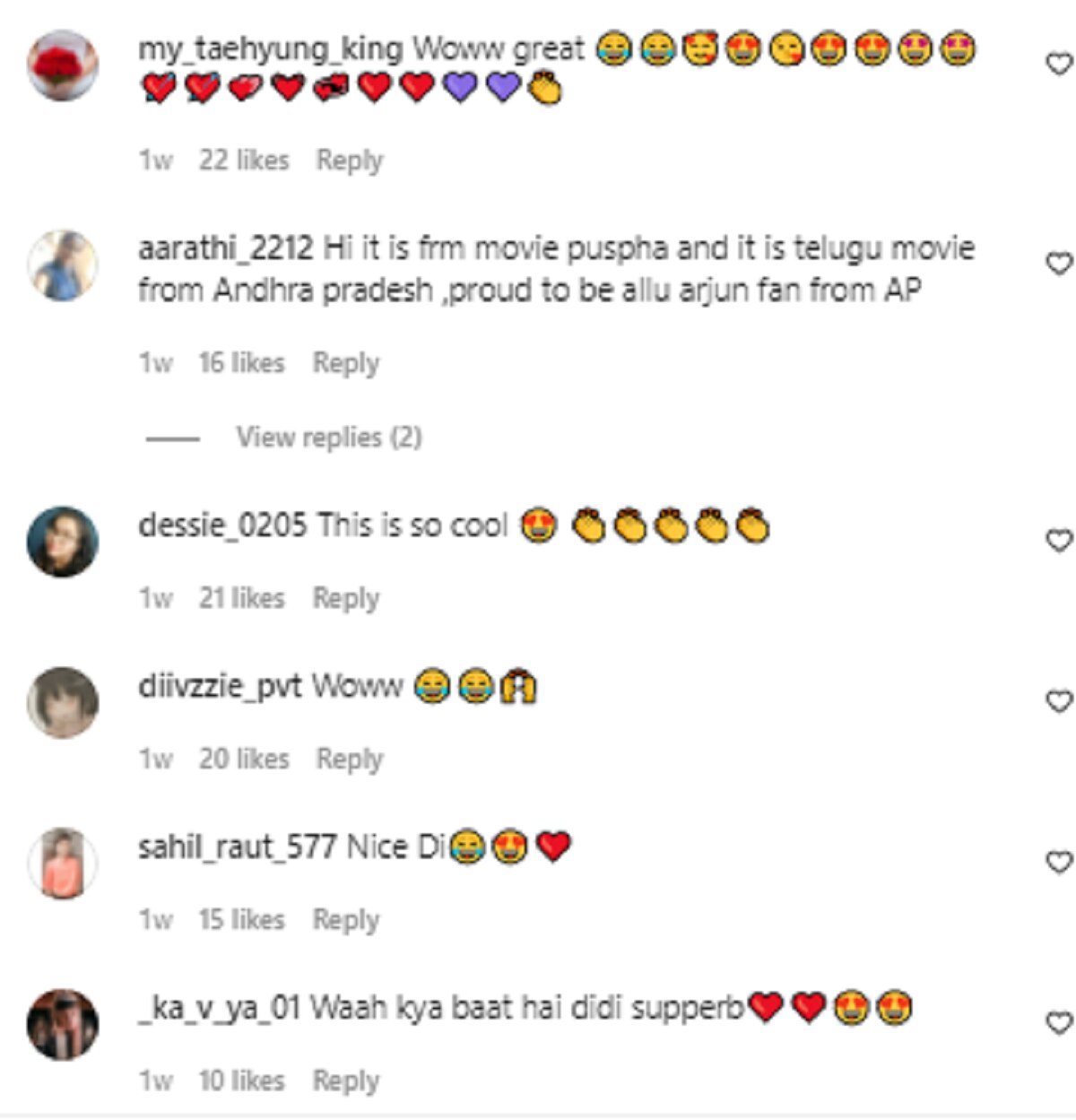Open dessie_0205's profile avatar
The width and height of the screenshot is (1076, 1120).
[x=62, y=542]
